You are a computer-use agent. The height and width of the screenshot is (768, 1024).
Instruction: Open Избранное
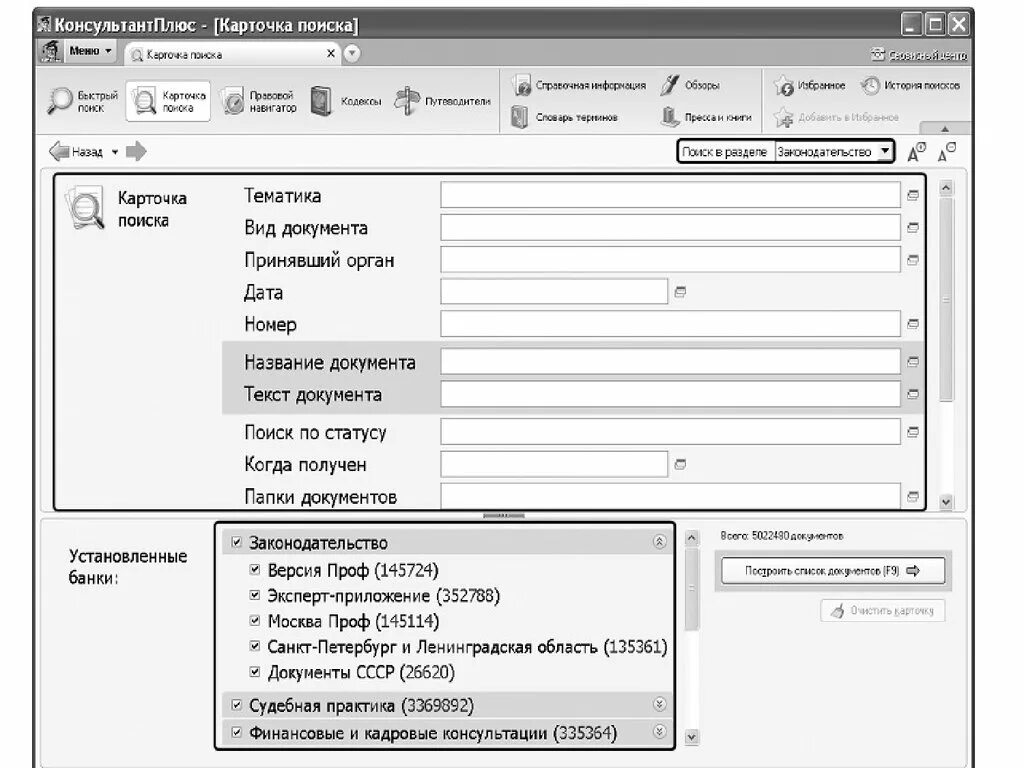tap(809, 86)
